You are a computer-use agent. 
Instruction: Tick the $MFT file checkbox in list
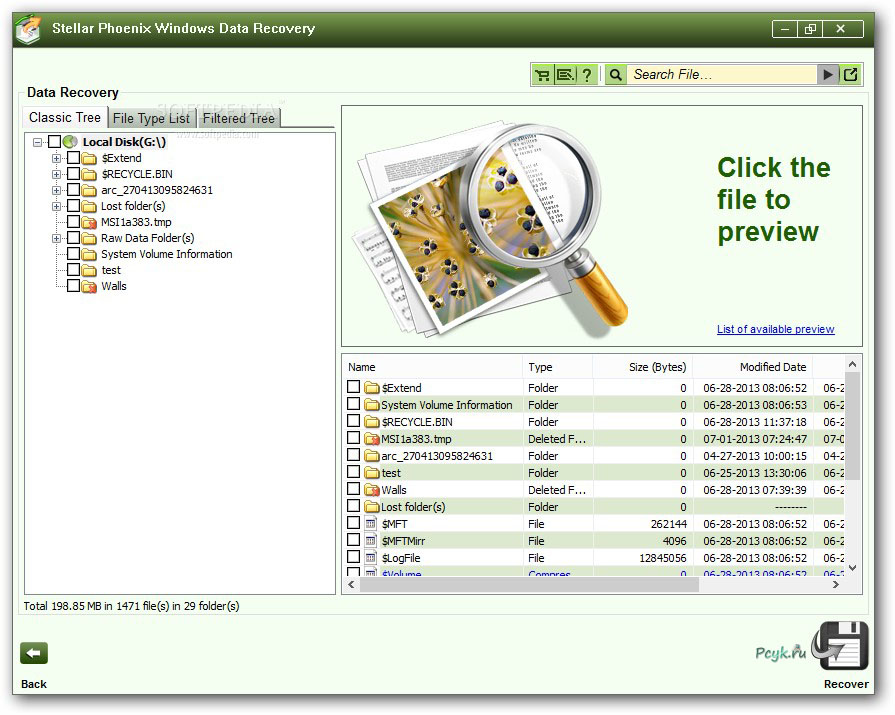[354, 524]
